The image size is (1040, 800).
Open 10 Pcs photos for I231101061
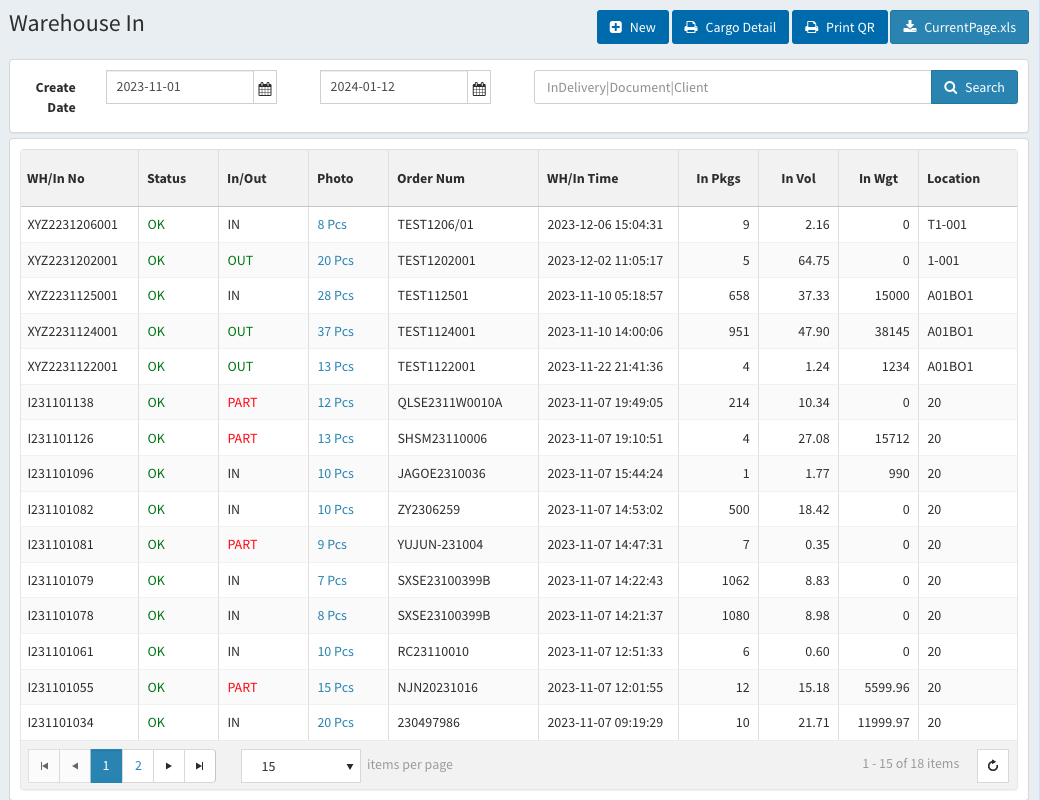pos(335,651)
